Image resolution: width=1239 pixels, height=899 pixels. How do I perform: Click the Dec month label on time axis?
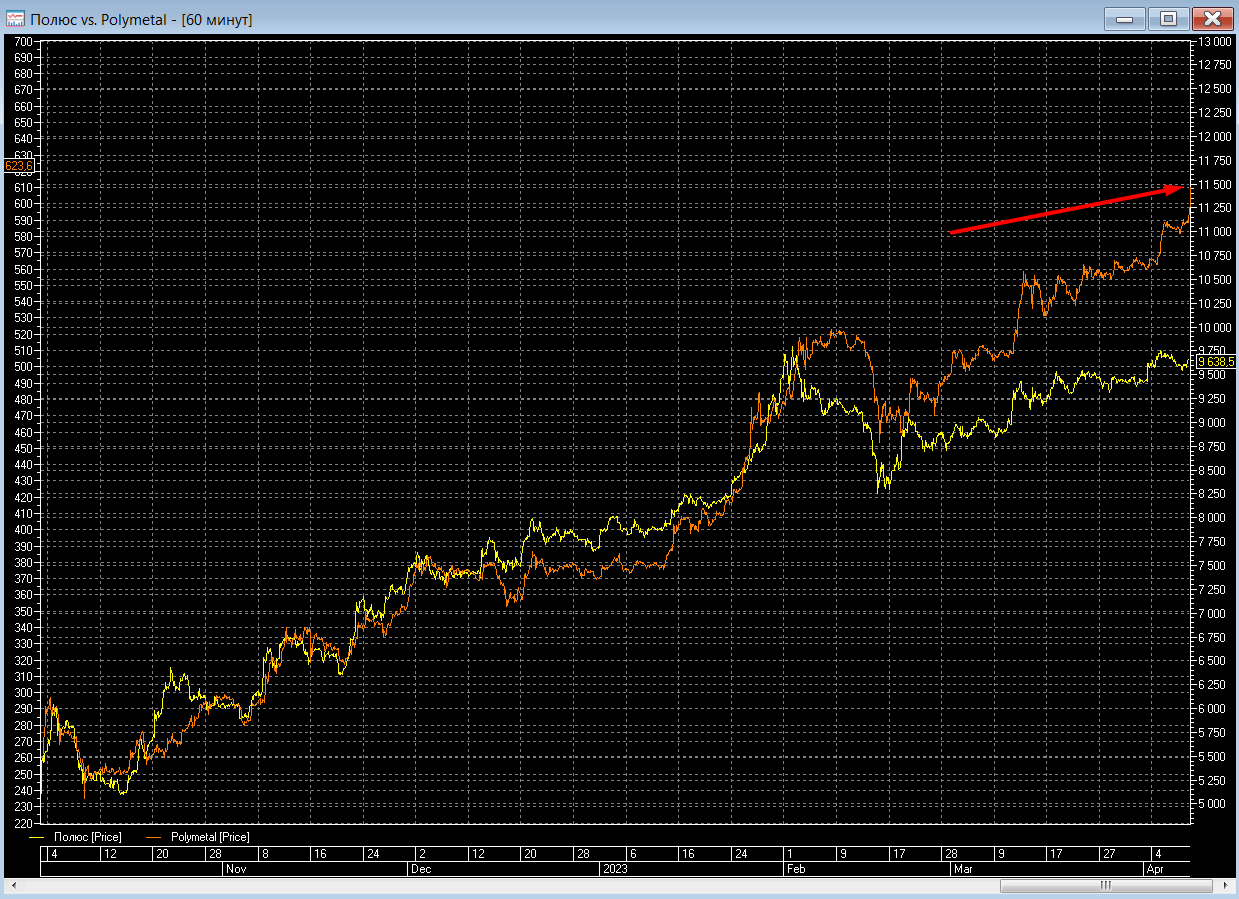pos(421,870)
